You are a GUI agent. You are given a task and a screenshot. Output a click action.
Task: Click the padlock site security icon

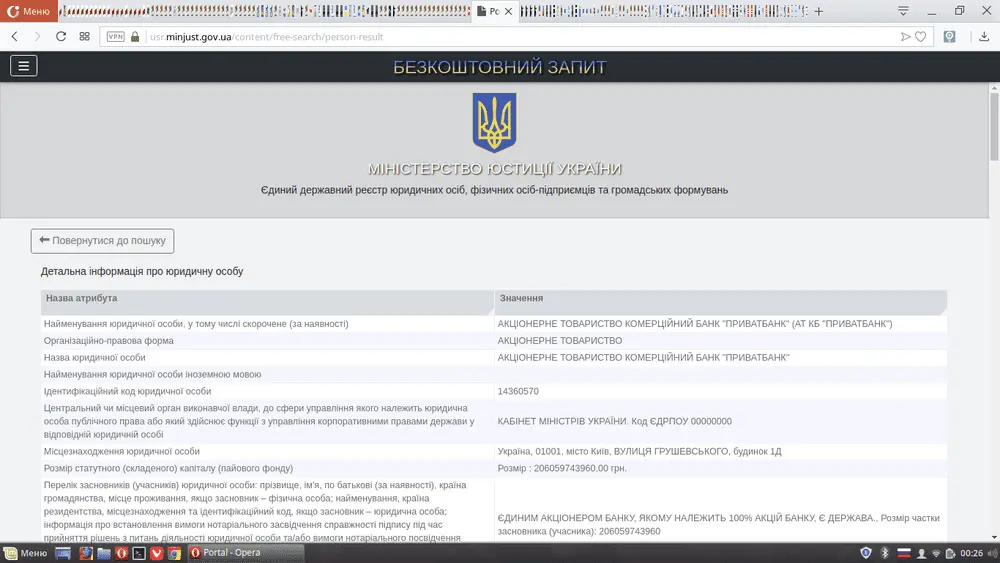[135, 36]
